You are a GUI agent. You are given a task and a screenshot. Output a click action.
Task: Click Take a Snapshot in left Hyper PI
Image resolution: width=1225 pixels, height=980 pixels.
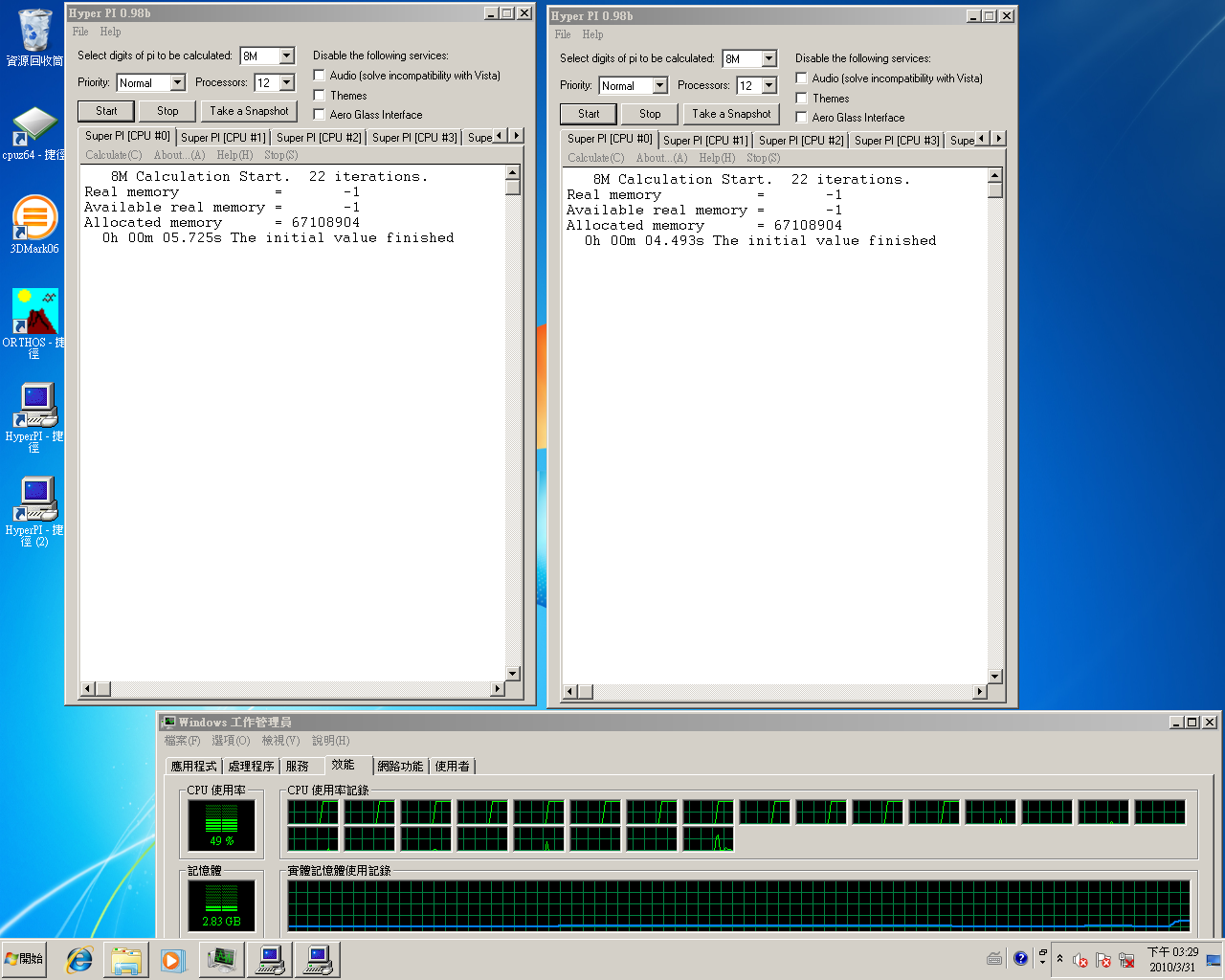click(x=249, y=111)
